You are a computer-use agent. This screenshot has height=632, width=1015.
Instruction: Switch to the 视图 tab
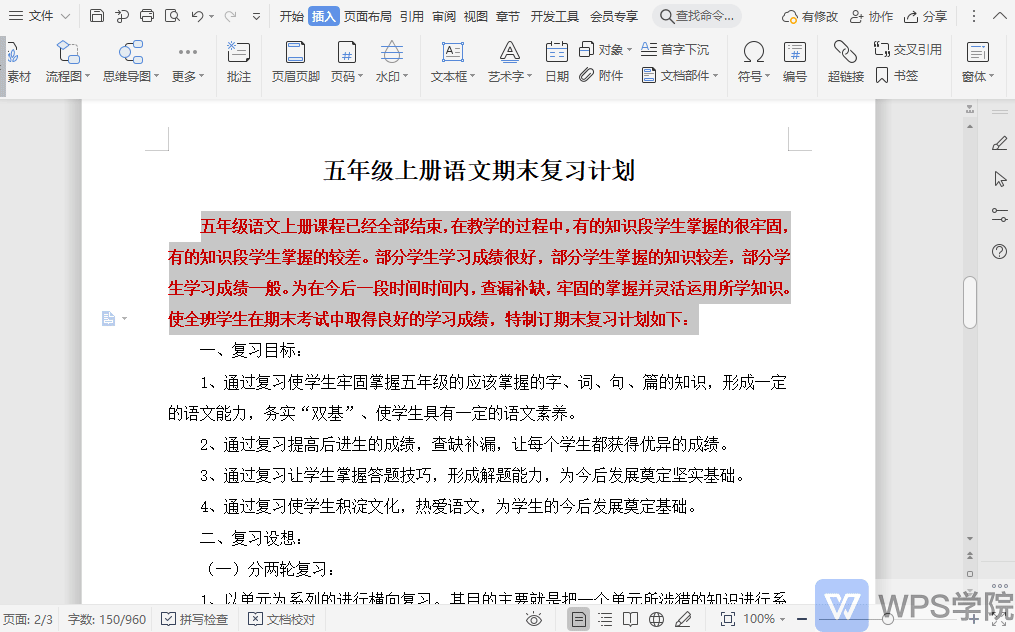point(476,16)
